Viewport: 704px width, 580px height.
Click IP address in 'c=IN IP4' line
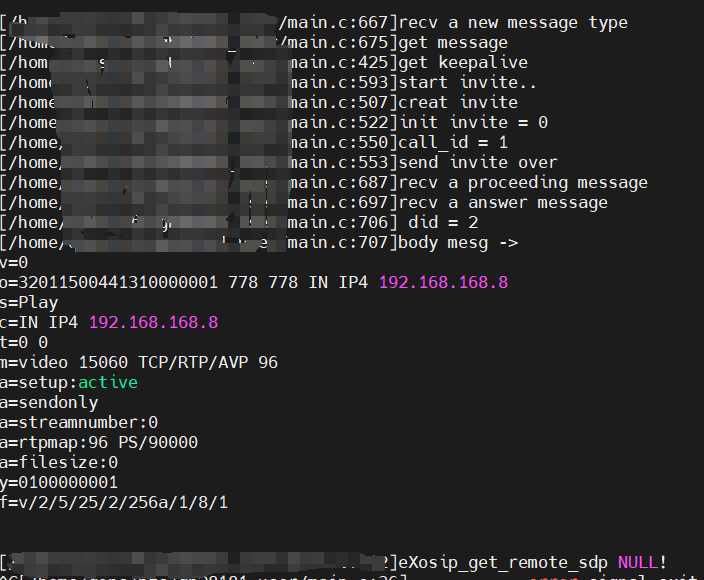tap(154, 322)
